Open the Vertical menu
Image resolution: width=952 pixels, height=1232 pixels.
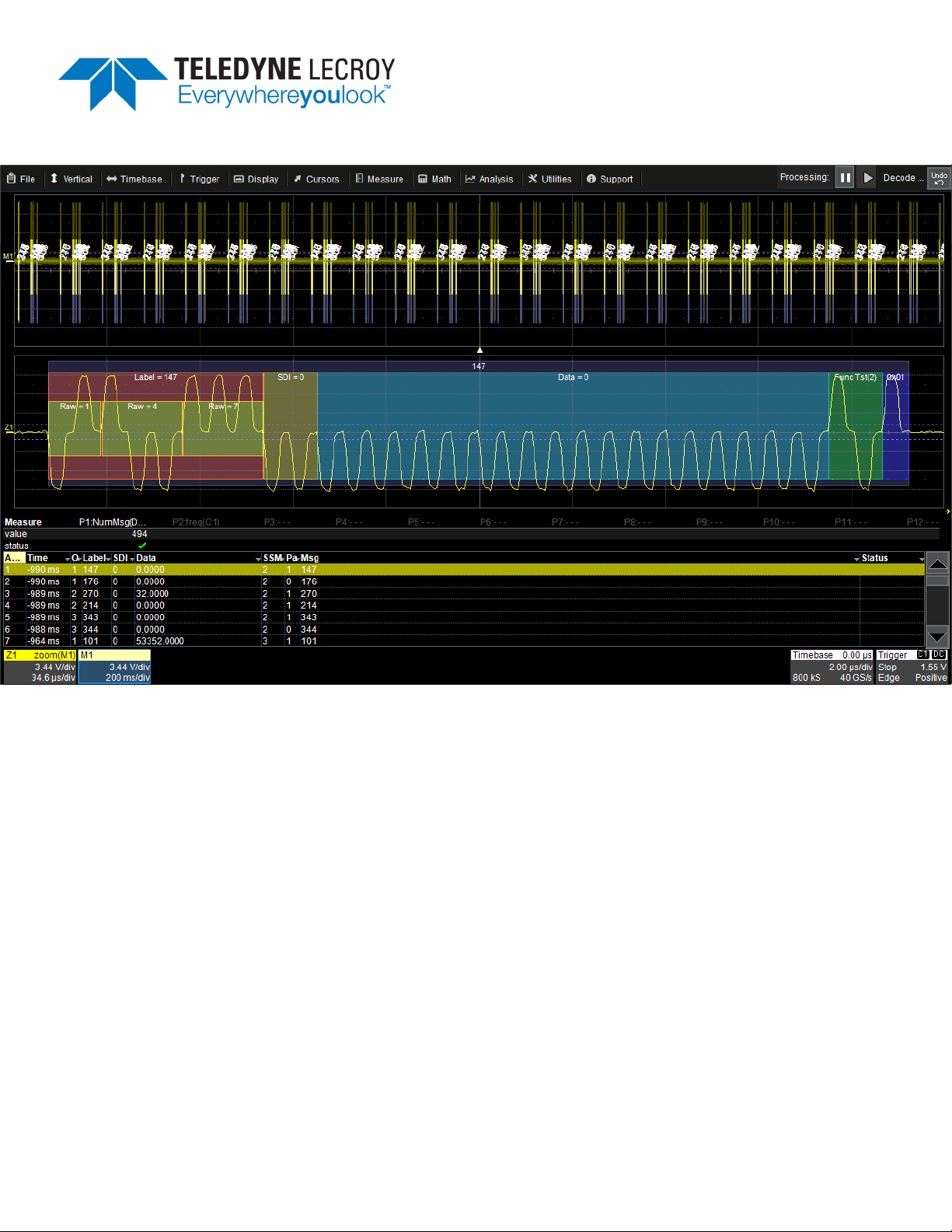pos(71,179)
